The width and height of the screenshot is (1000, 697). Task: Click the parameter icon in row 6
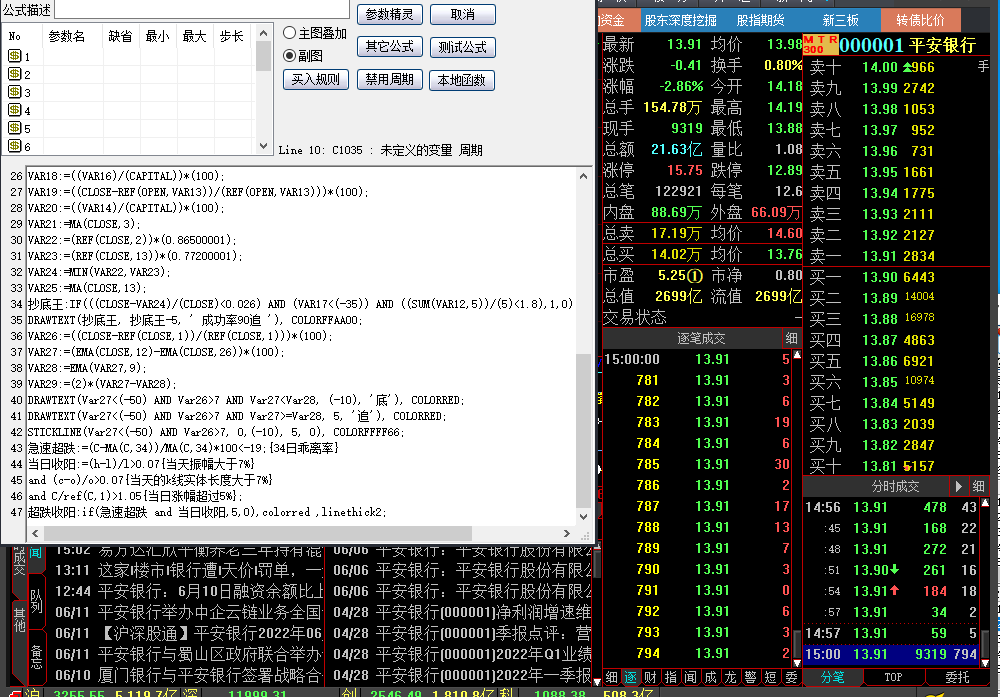15,146
